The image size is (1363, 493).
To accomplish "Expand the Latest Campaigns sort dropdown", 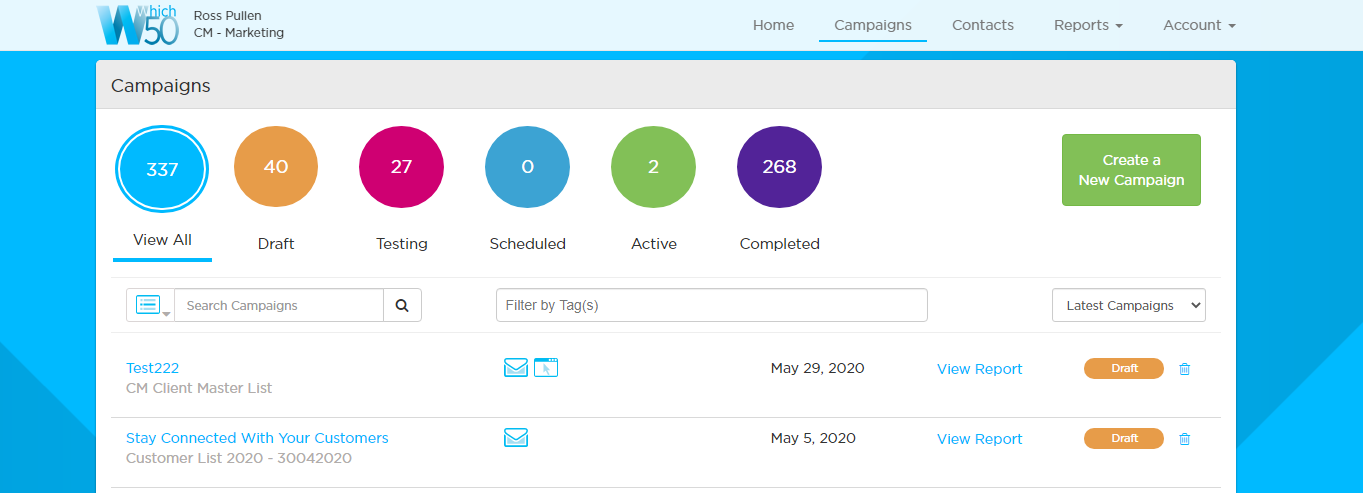I will [1128, 306].
